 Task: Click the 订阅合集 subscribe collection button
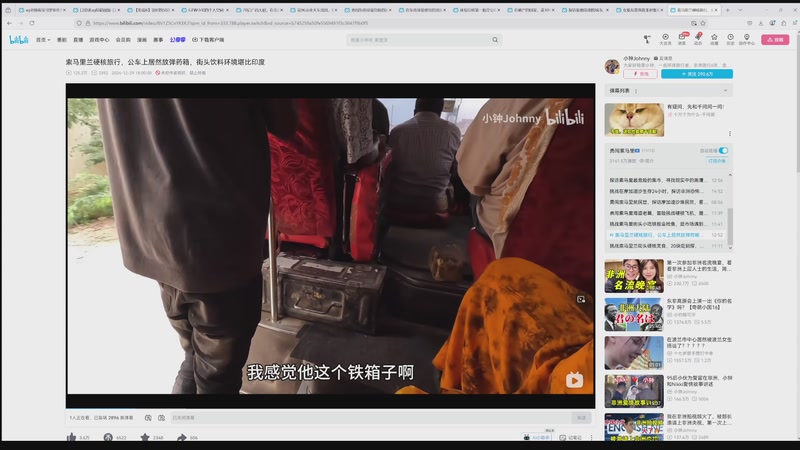click(717, 161)
